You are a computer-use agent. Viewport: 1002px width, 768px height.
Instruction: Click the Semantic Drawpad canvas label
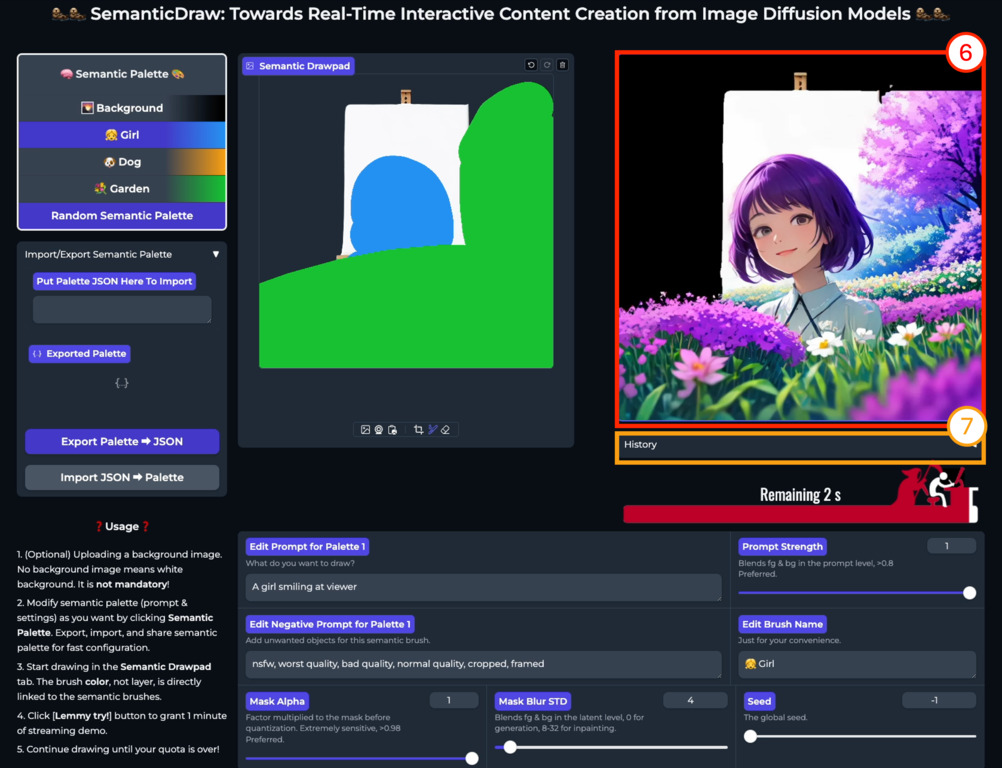click(x=298, y=66)
